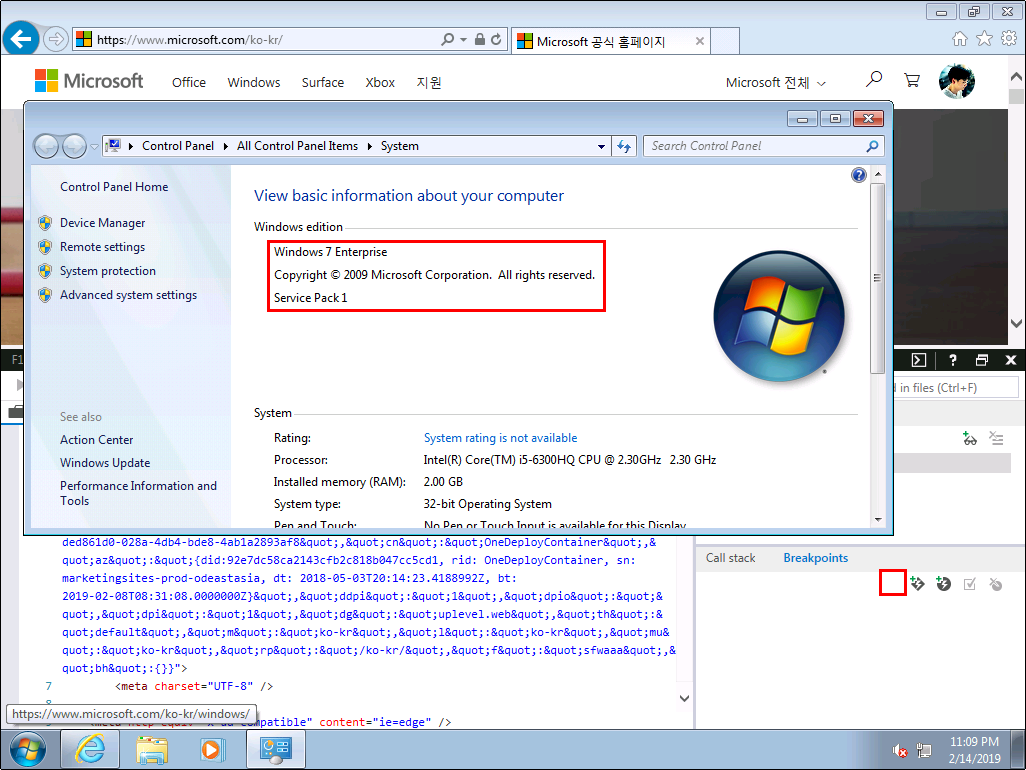Click the web page scrollbar down arrow
This screenshot has height=770, width=1026.
pyautogui.click(x=1016, y=323)
